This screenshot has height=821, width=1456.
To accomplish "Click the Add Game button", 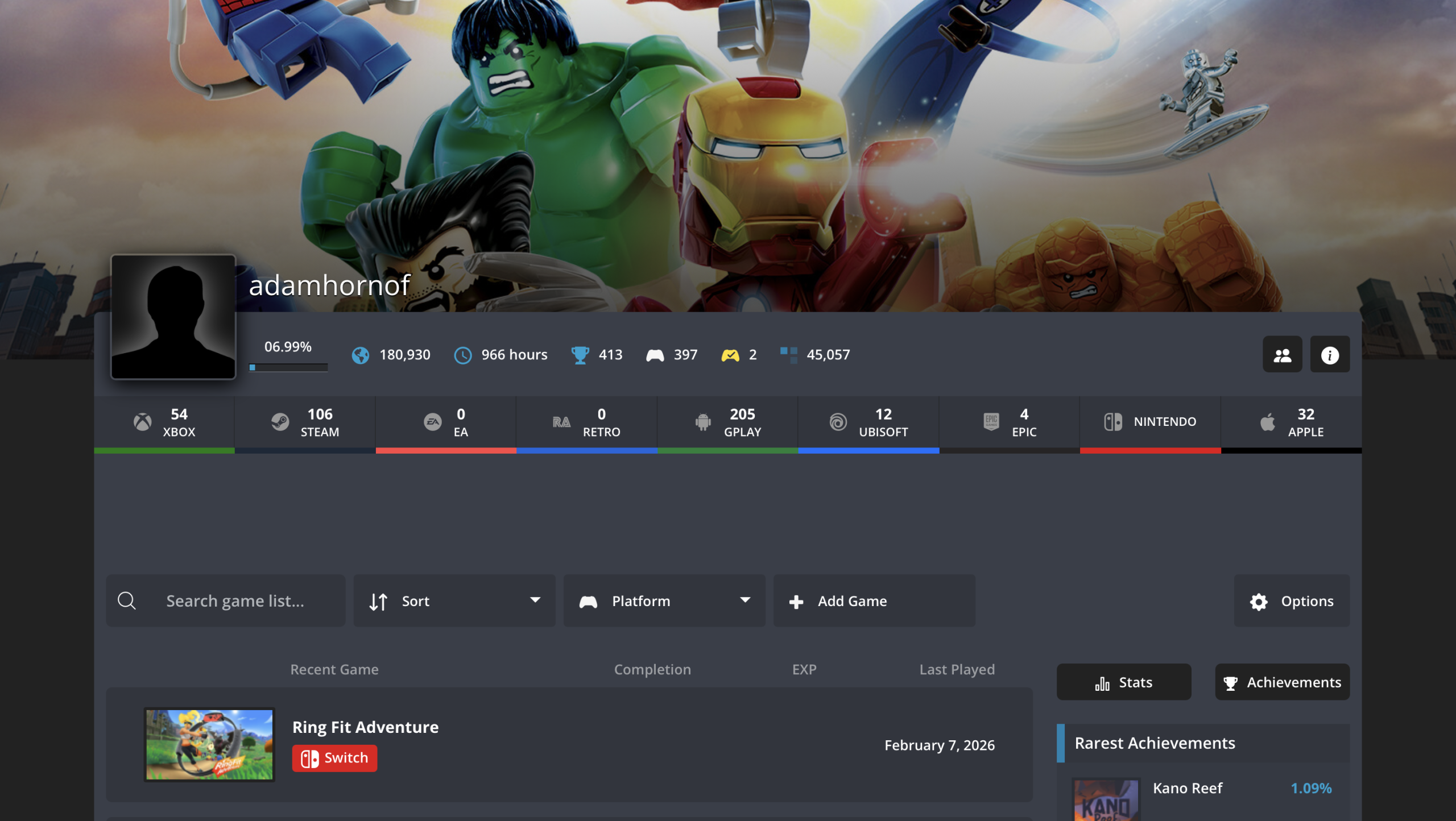I will click(874, 600).
